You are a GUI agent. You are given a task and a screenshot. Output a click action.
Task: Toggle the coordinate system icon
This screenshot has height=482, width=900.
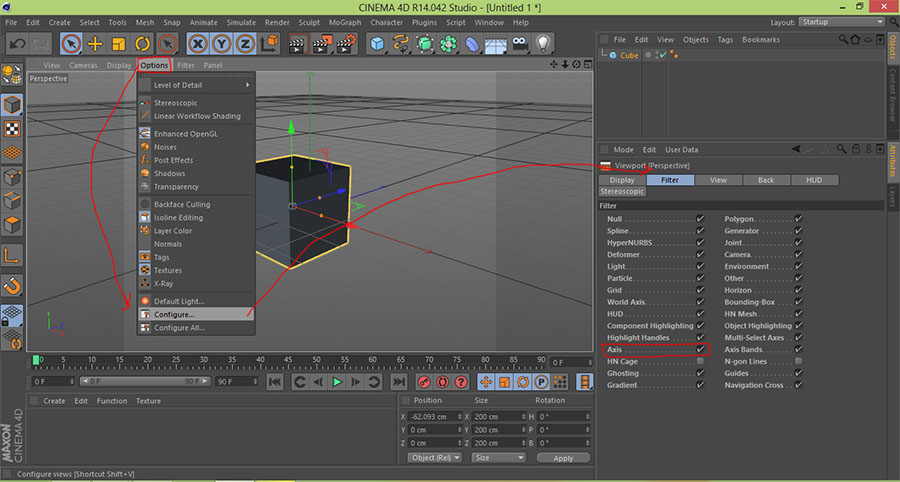269,43
